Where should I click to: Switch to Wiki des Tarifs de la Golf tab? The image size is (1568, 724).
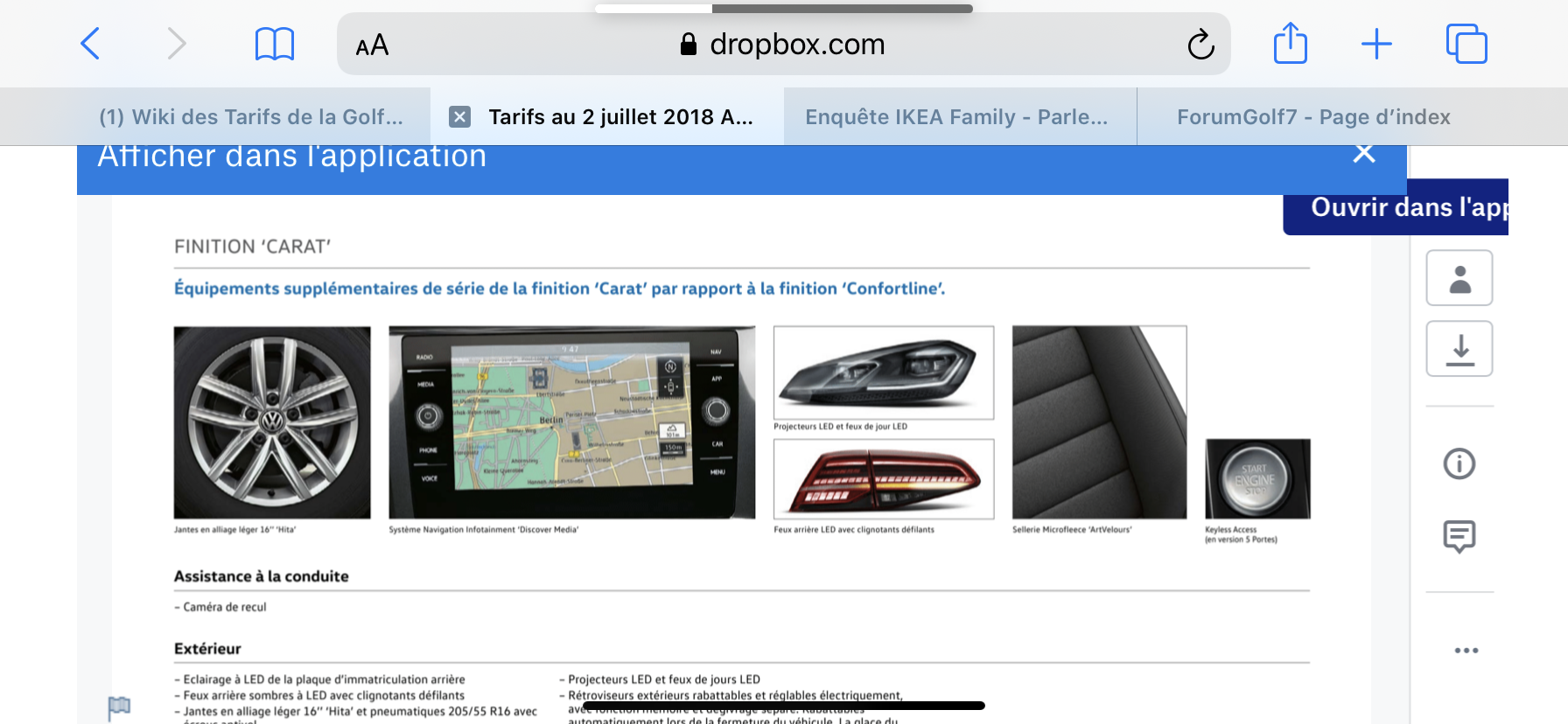pyautogui.click(x=251, y=116)
